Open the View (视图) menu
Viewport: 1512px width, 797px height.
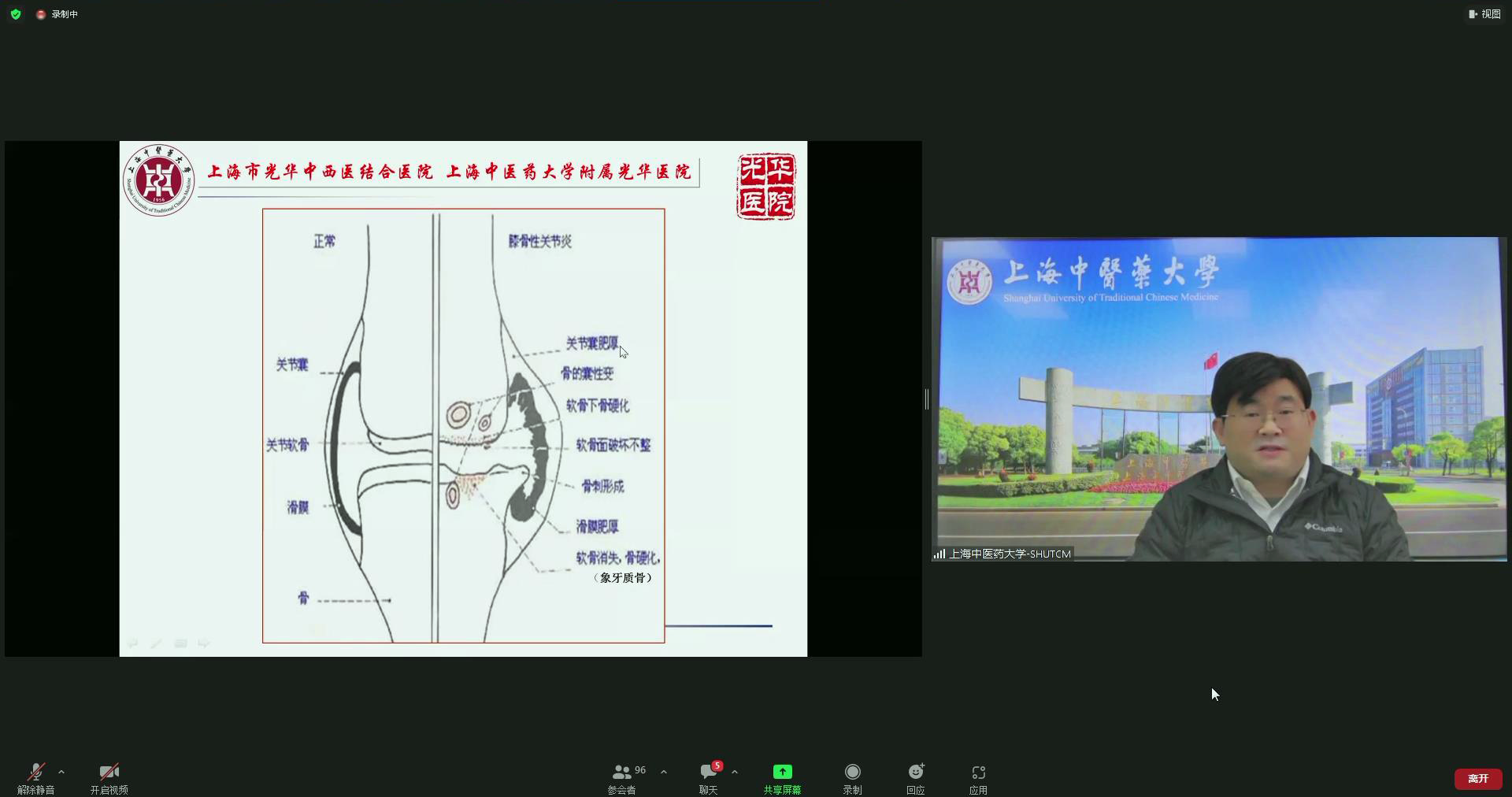pyautogui.click(x=1484, y=14)
